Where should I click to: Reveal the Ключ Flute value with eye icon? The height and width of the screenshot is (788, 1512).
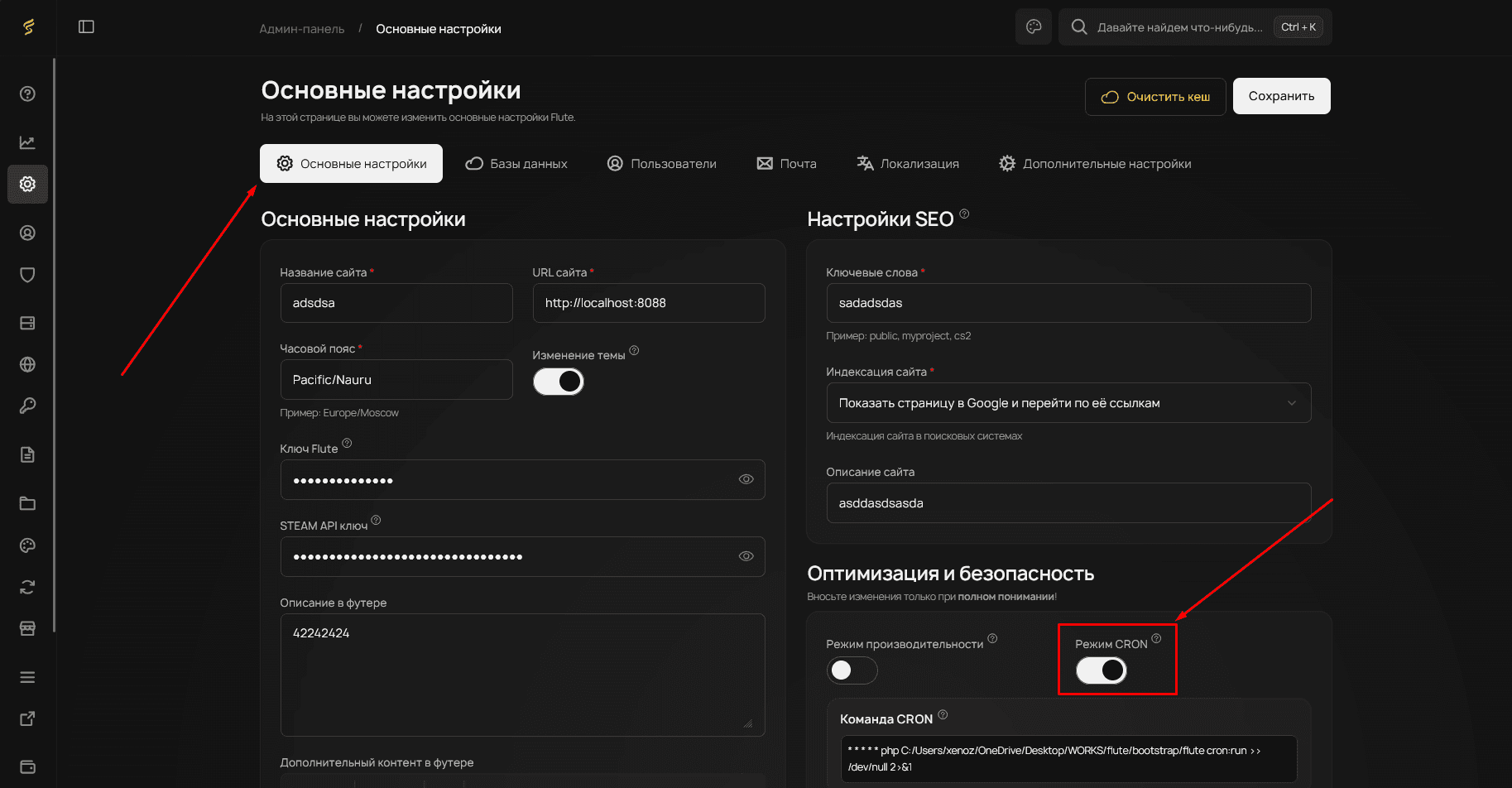pyautogui.click(x=746, y=479)
